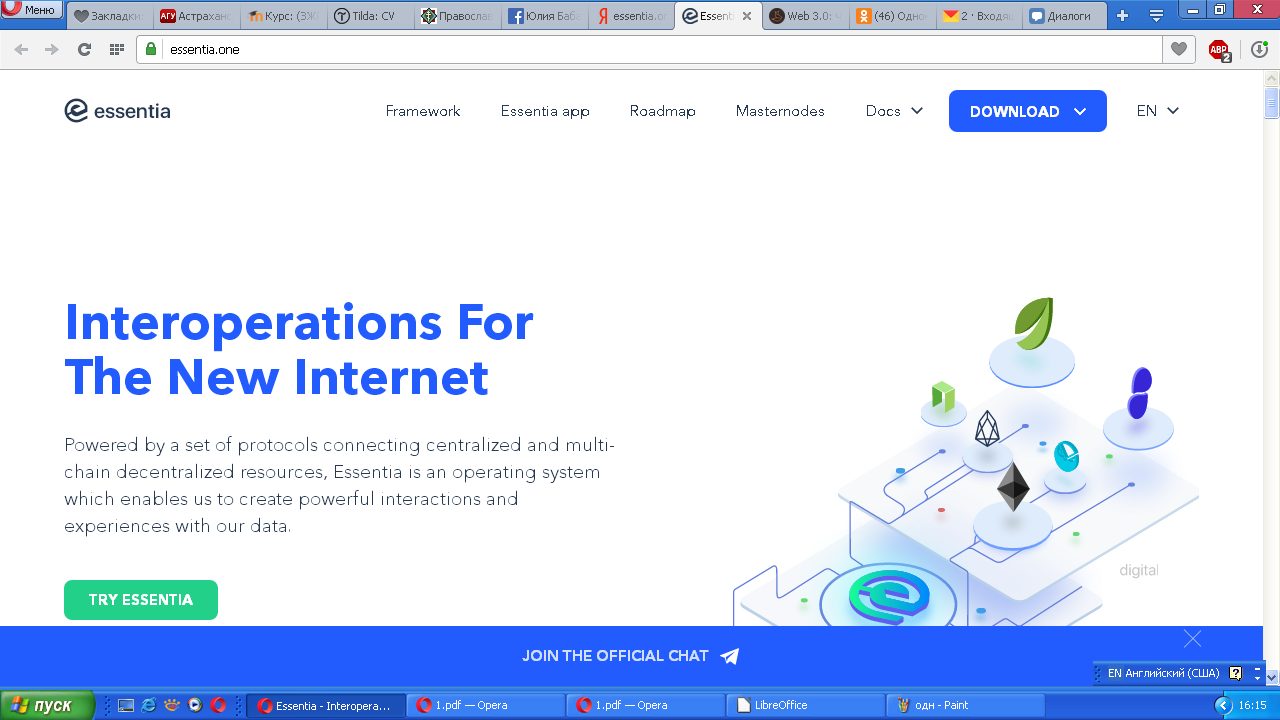Image resolution: width=1280 pixels, height=720 pixels.
Task: Click the Telegram paper plane icon
Action: [730, 656]
